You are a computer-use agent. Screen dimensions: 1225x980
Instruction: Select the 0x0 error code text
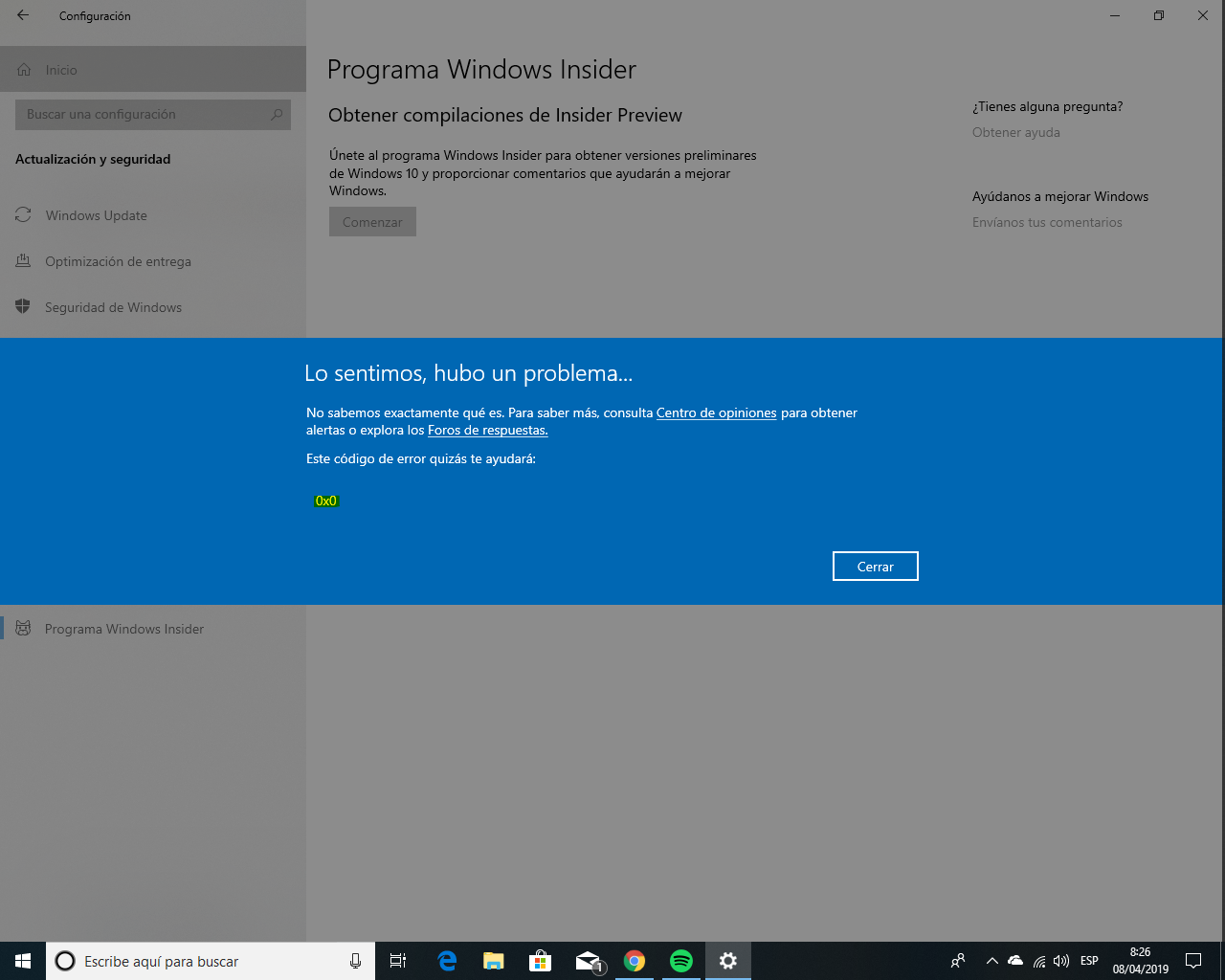(326, 501)
